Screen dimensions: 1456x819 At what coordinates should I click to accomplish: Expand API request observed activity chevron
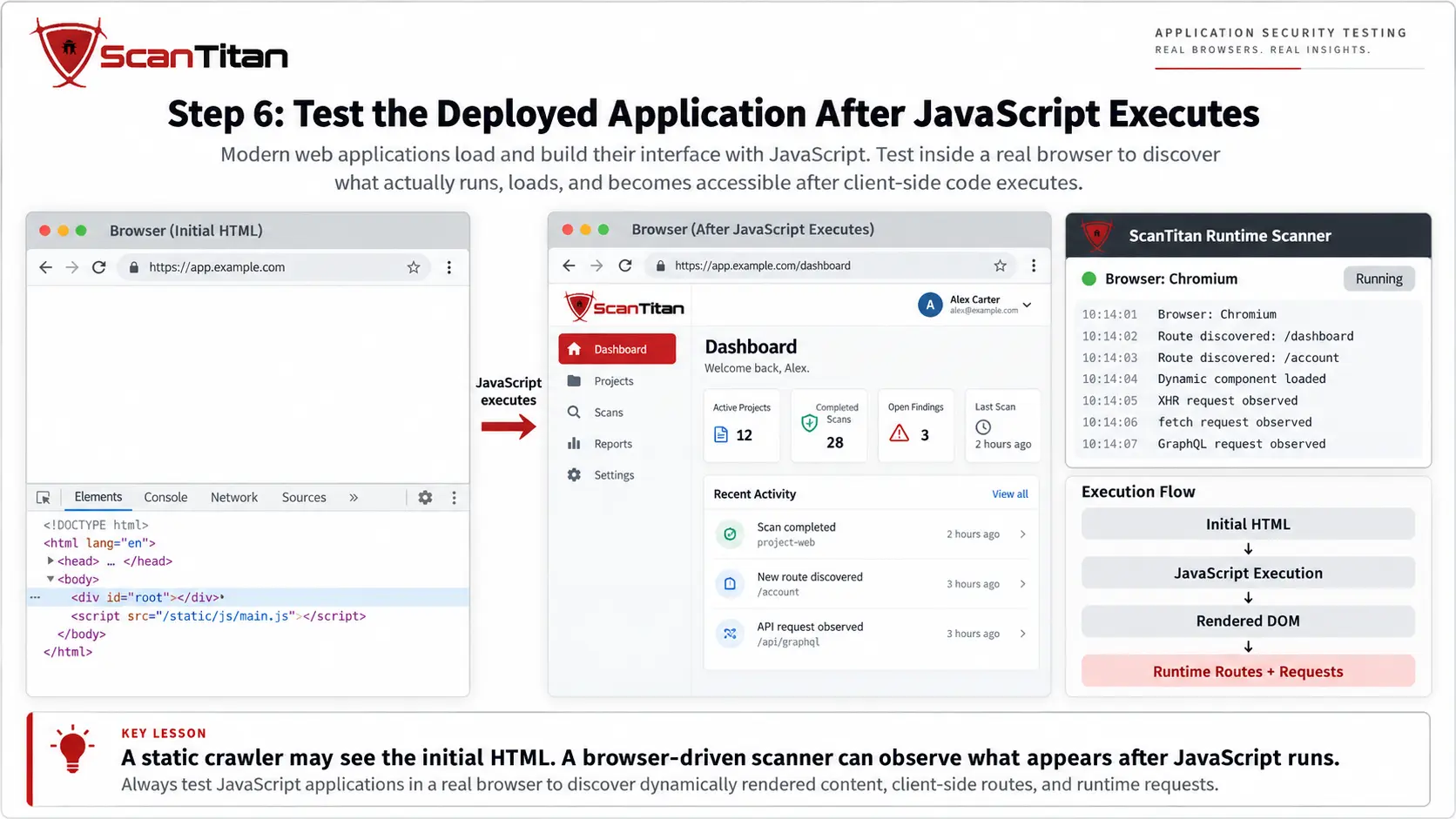(1023, 634)
